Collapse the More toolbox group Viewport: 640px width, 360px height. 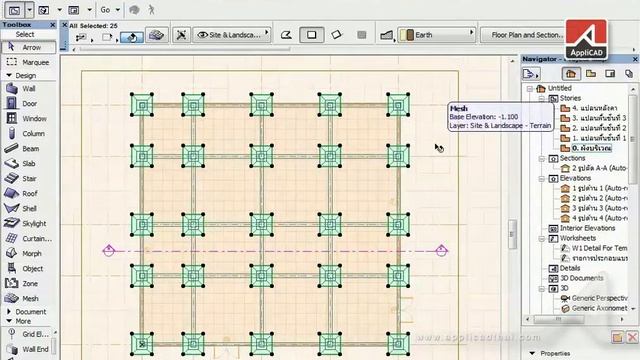coord(9,321)
